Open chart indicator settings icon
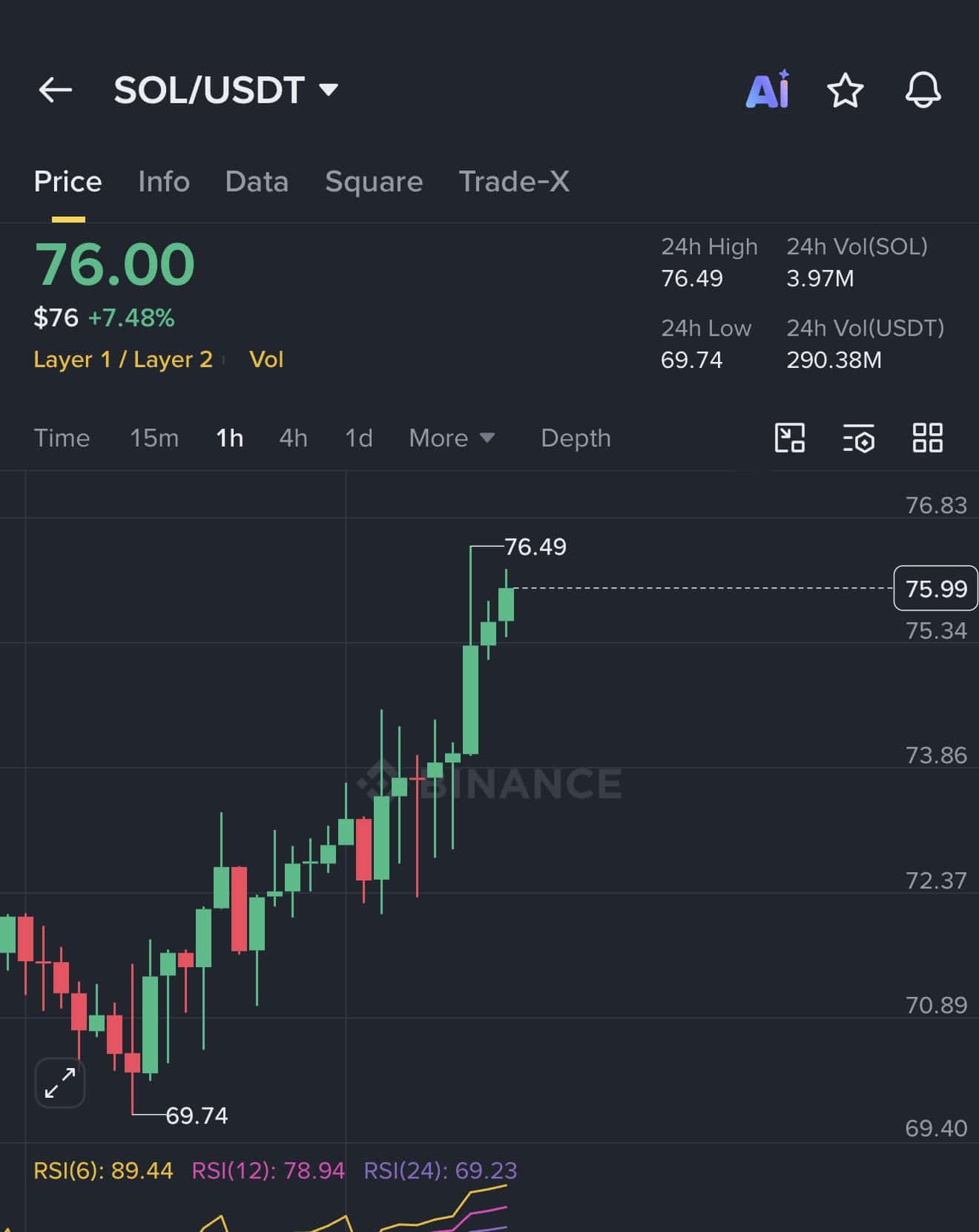 [x=859, y=438]
